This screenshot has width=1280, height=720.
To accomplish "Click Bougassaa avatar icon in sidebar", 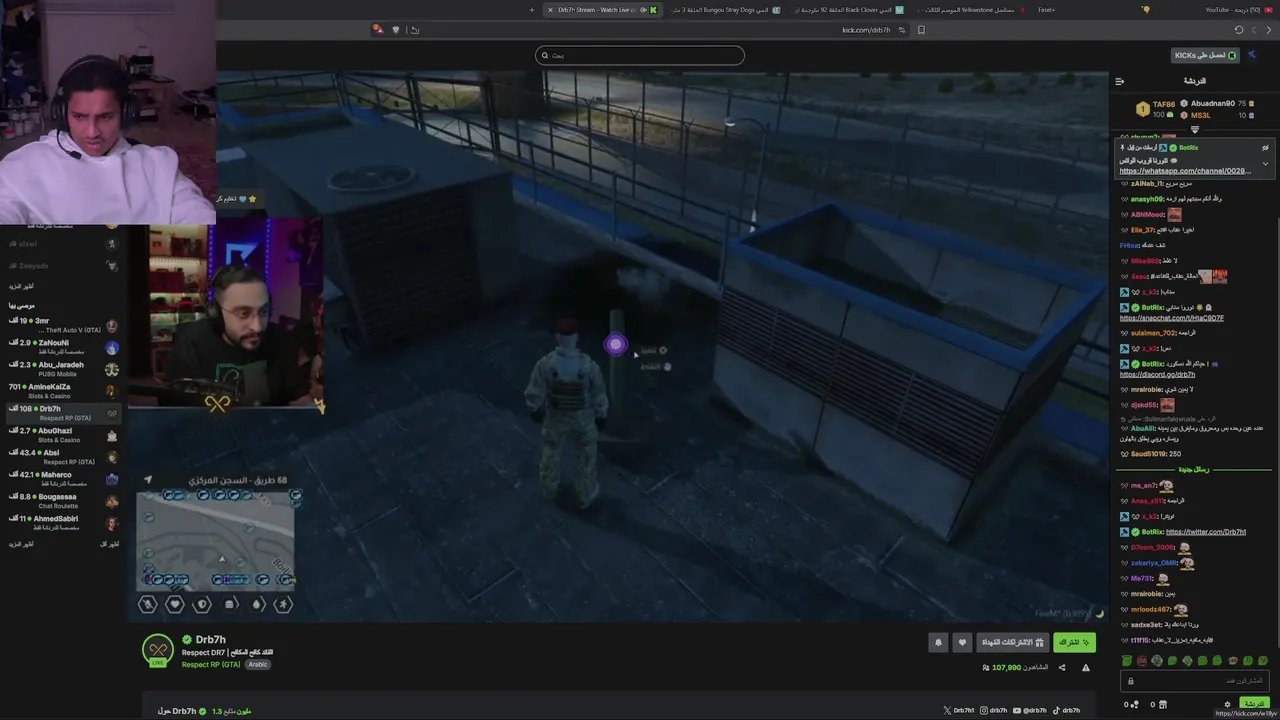I will coord(112,502).
